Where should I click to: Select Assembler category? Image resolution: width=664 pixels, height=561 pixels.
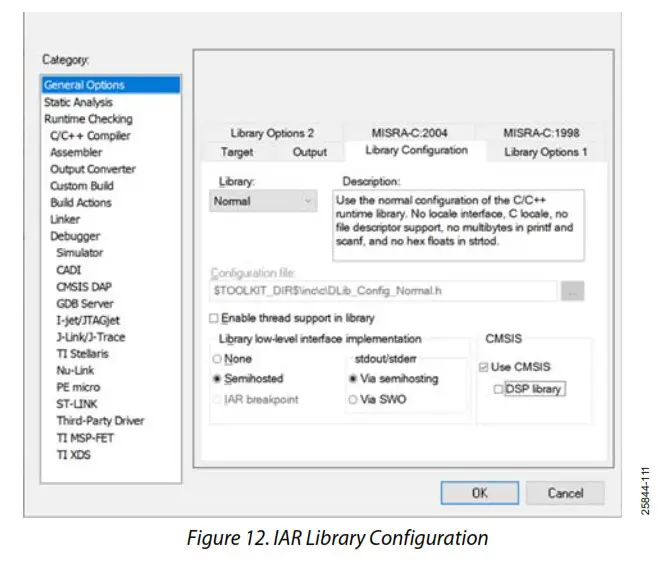[x=76, y=152]
